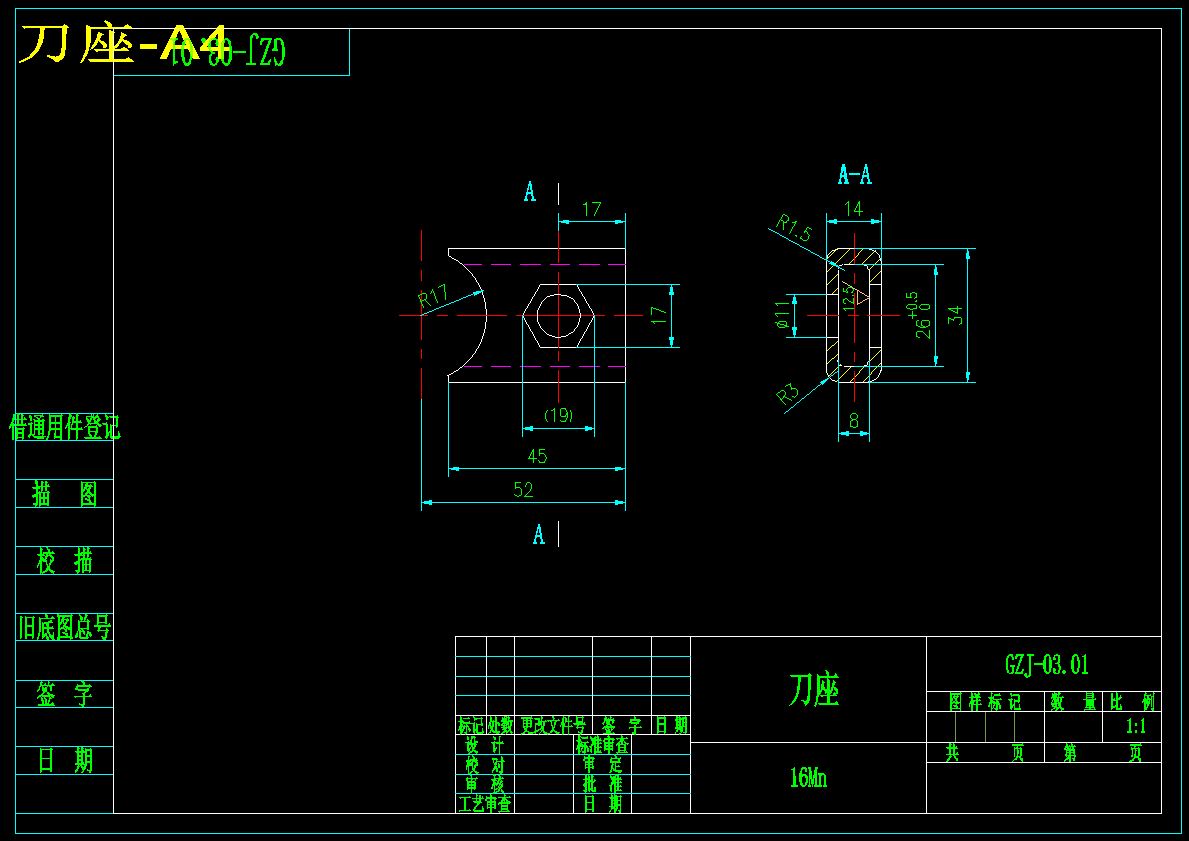Select the vertical '17' dimension beside the hexagon
The image size is (1189, 841).
tap(658, 315)
